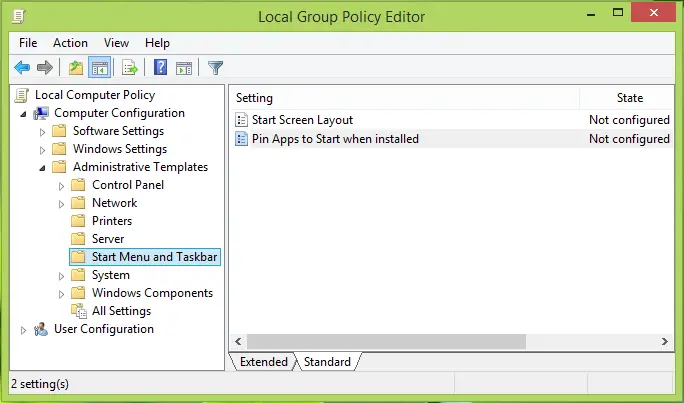Expand the Software Settings node
Image resolution: width=684 pixels, height=403 pixels.
42,132
